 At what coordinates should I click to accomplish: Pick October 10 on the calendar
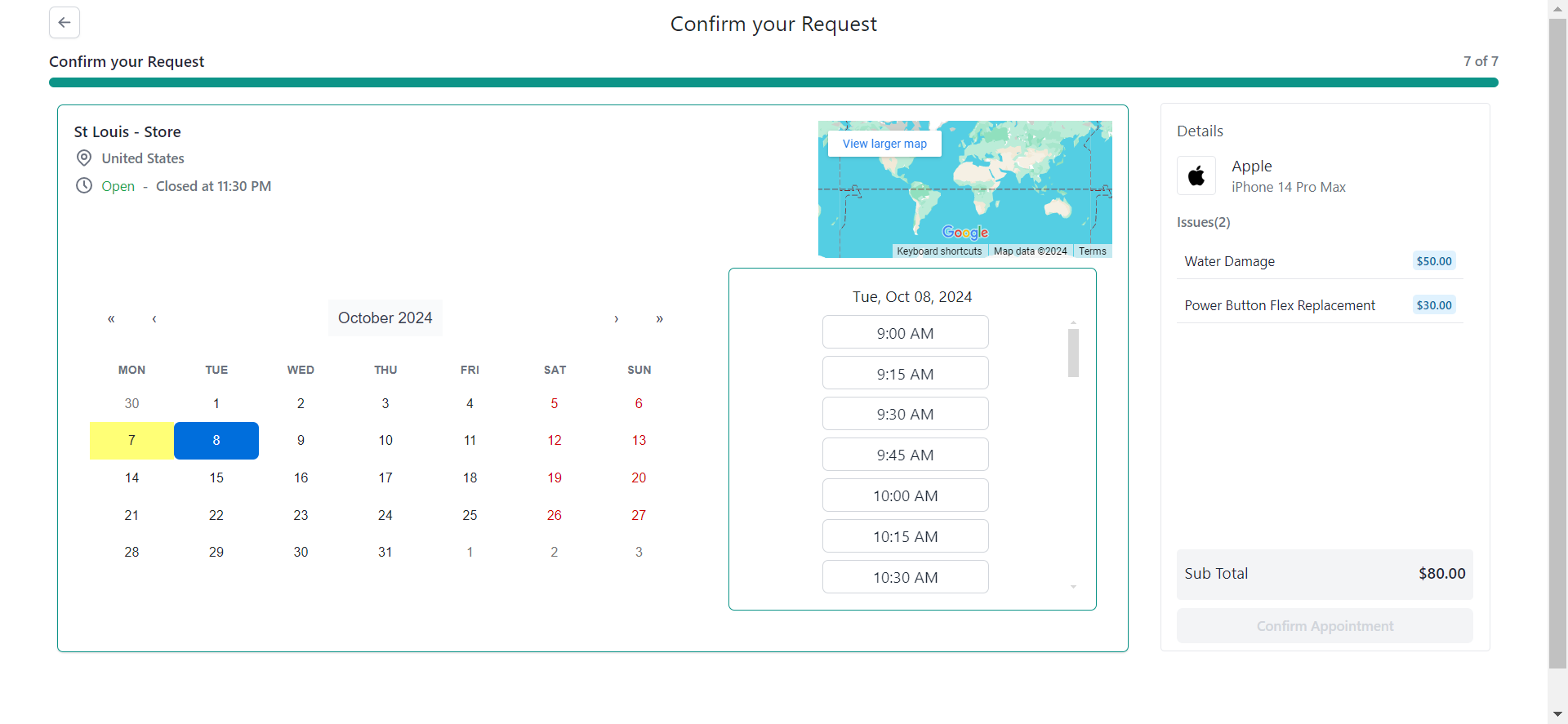coord(385,441)
